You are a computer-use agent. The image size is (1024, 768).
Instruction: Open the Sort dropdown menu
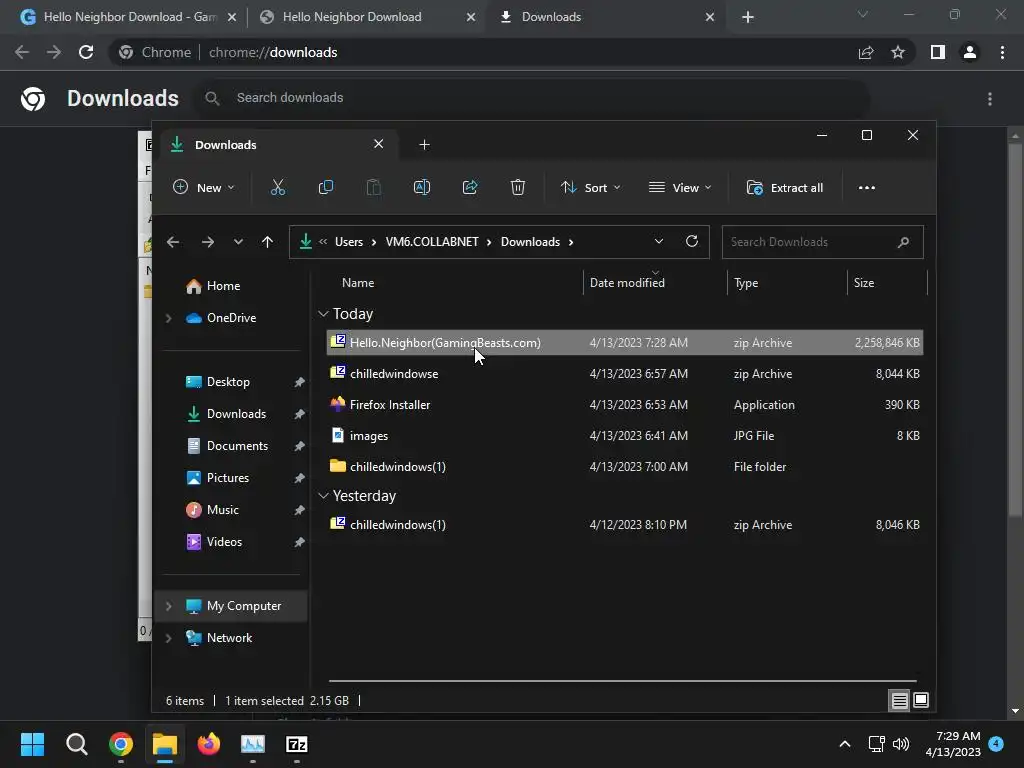(x=590, y=187)
